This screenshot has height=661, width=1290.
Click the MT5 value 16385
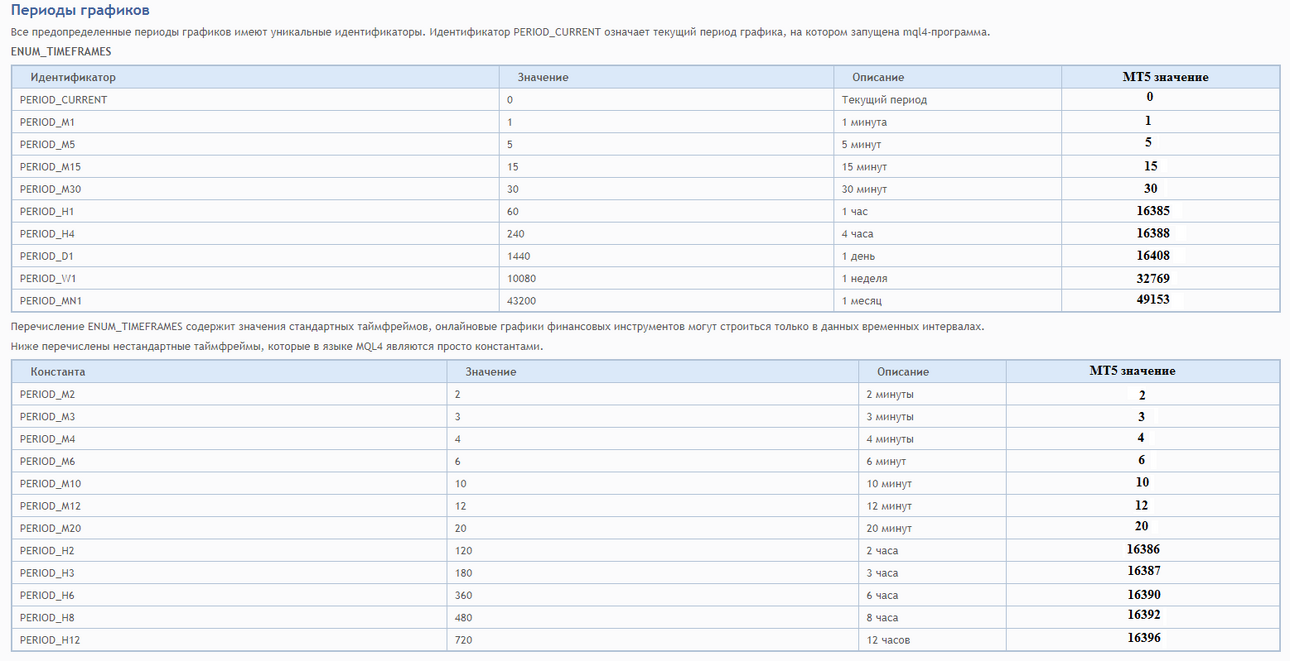click(x=1153, y=211)
